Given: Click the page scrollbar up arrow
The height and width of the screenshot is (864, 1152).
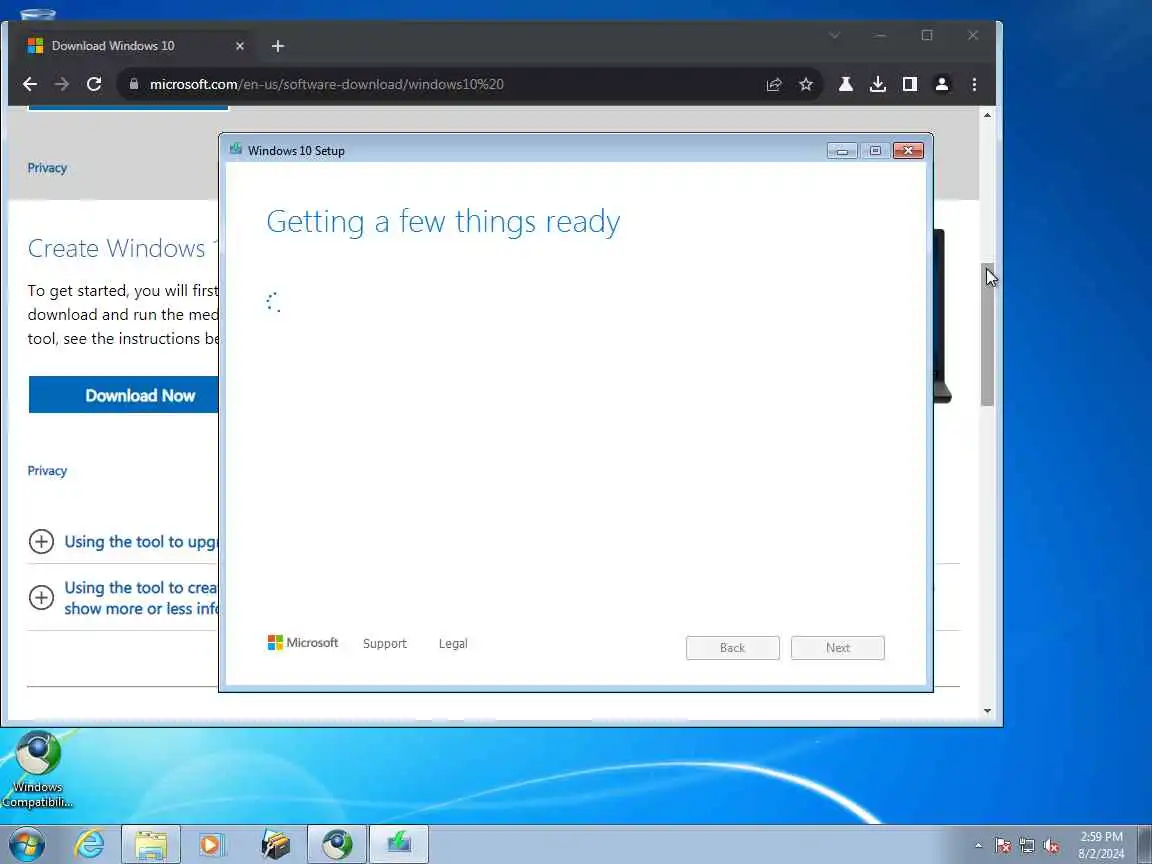Looking at the screenshot, I should click(987, 115).
